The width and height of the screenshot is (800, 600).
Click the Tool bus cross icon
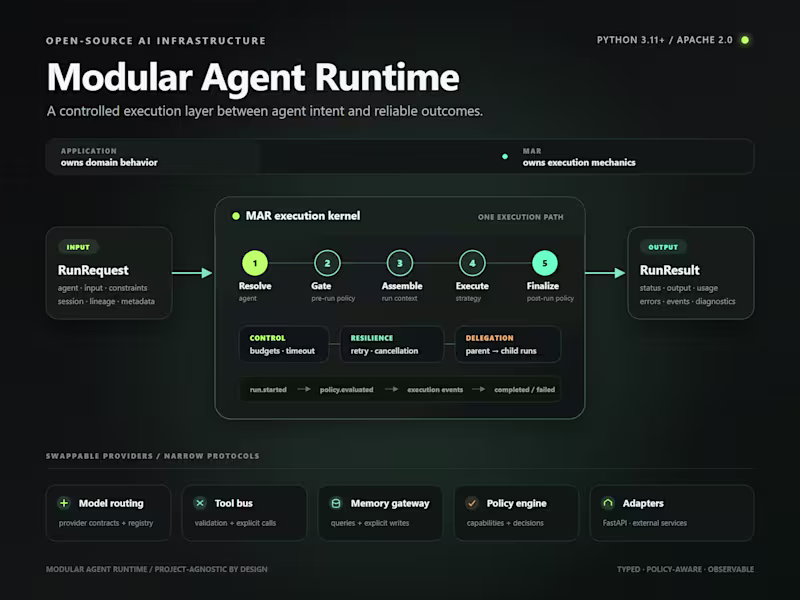200,503
